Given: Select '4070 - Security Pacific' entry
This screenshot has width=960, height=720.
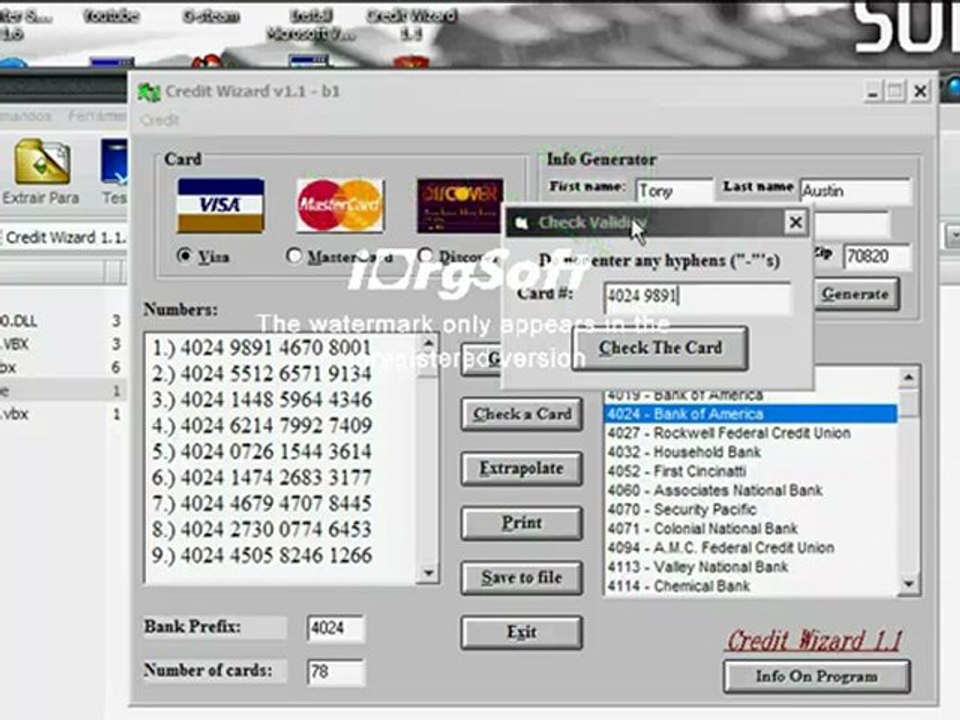Looking at the screenshot, I should point(751,509).
